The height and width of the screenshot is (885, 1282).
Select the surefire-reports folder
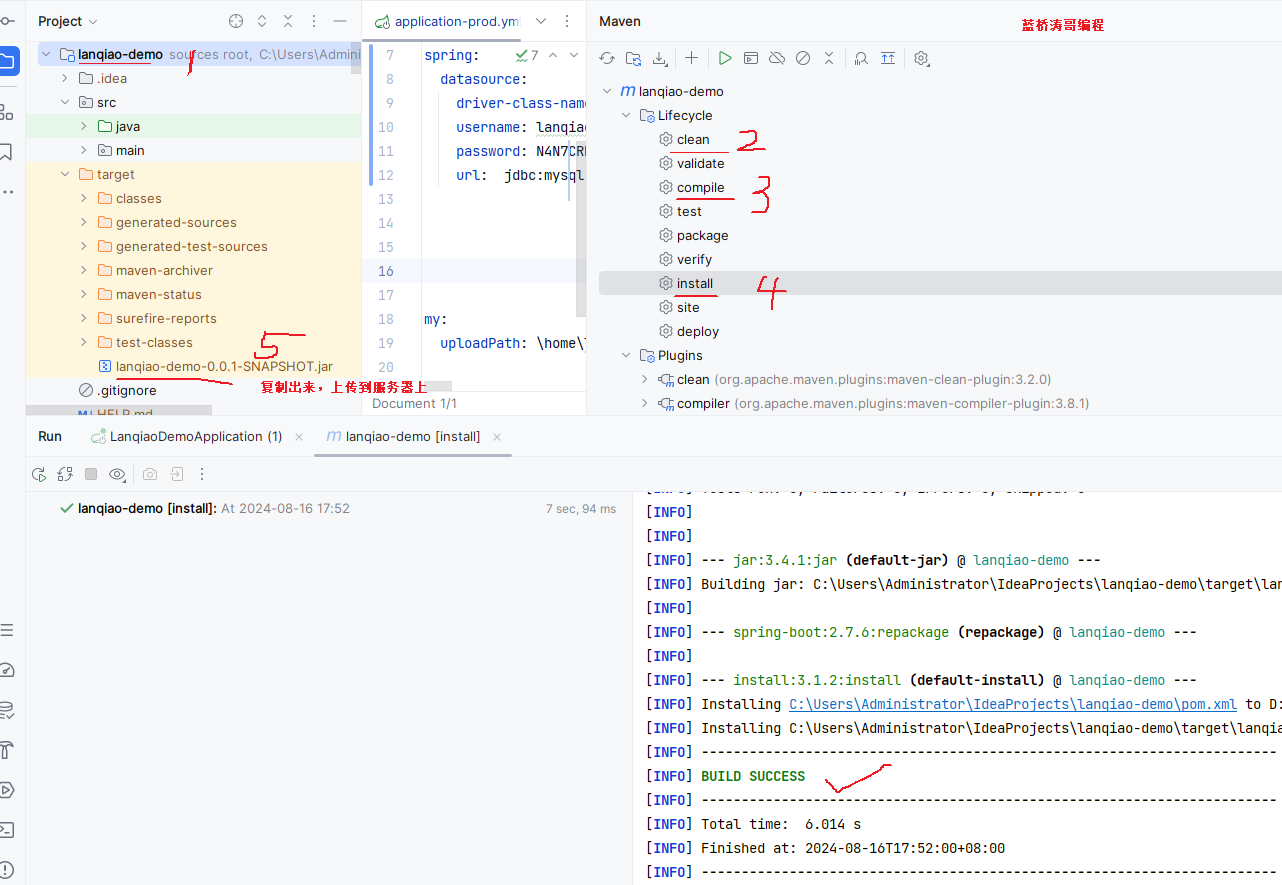[166, 318]
